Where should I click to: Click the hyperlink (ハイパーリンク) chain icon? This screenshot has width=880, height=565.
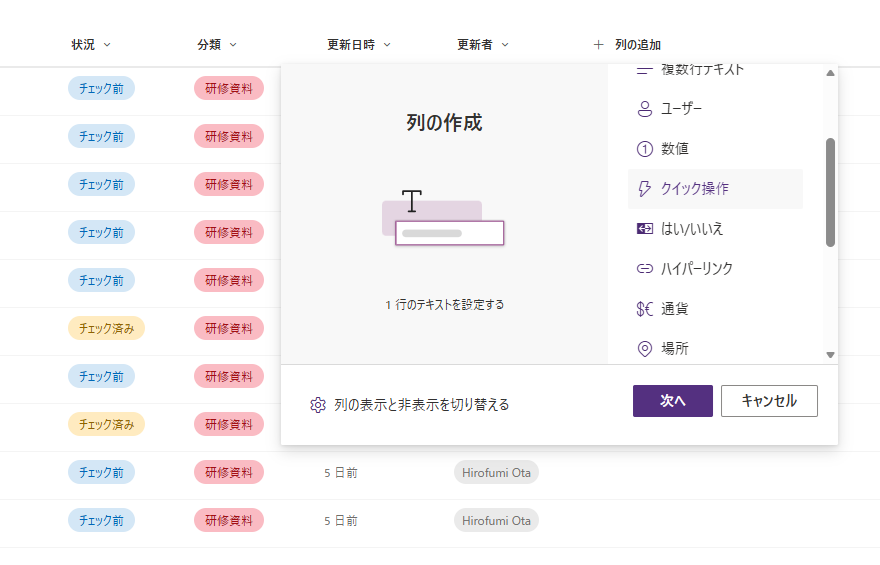[x=645, y=269]
